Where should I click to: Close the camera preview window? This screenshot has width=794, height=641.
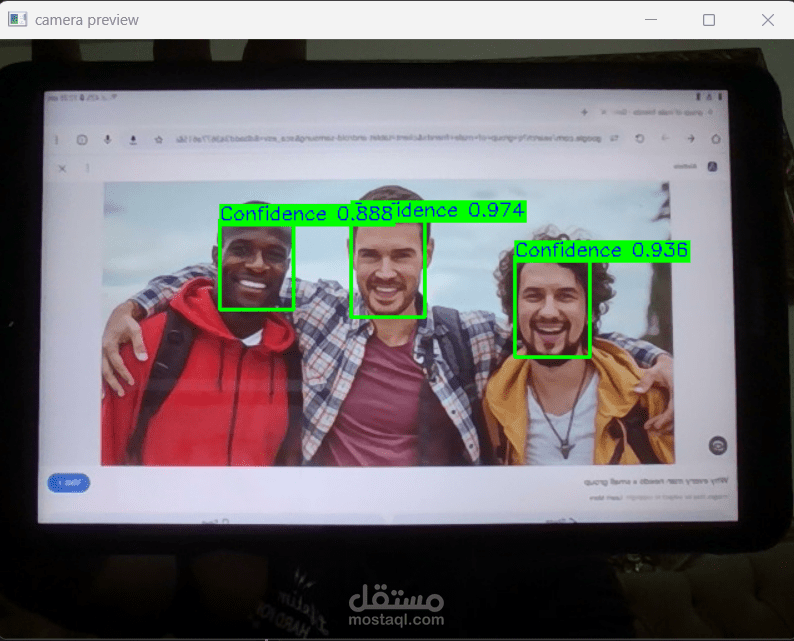pyautogui.click(x=768, y=20)
